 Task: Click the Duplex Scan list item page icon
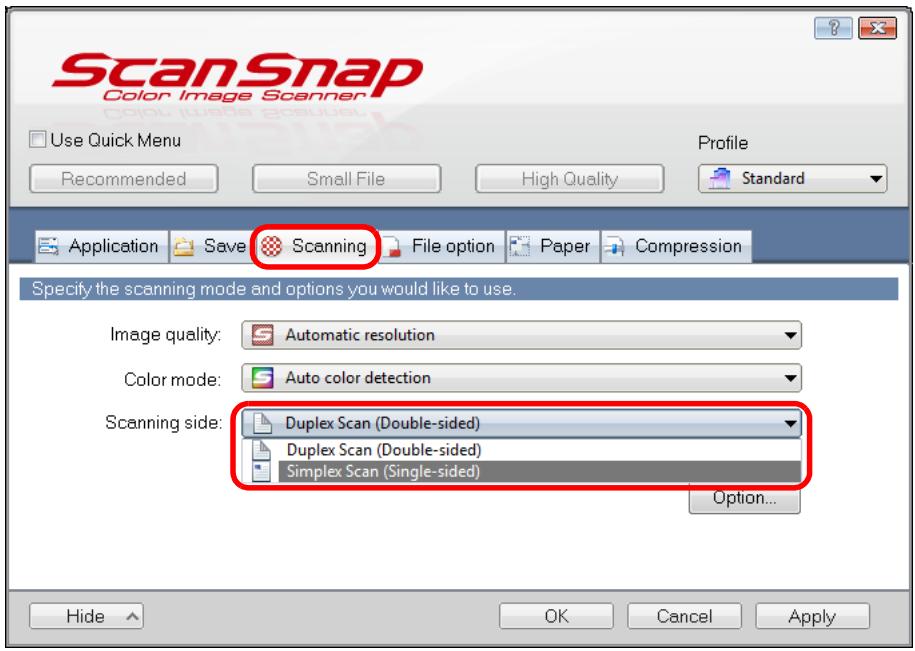(x=261, y=450)
